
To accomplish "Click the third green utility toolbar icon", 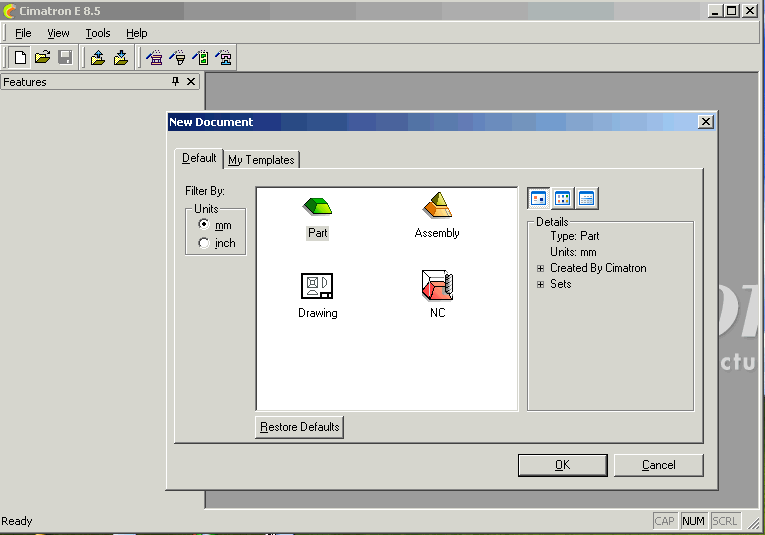I will [201, 58].
